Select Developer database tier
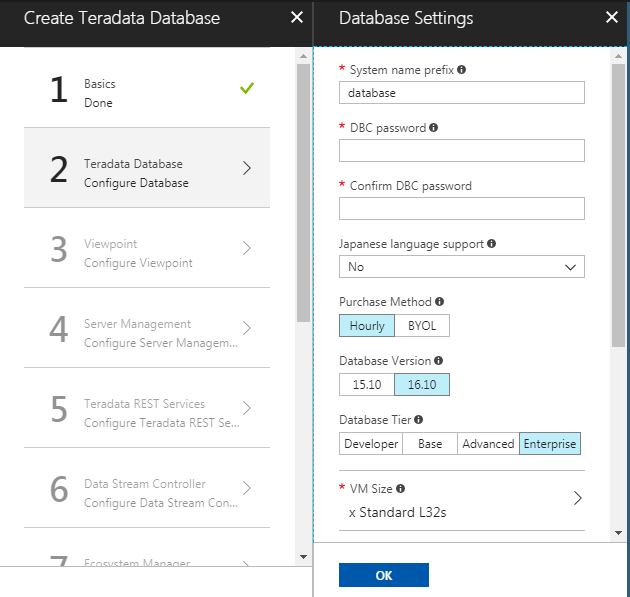This screenshot has width=630, height=597. pyautogui.click(x=371, y=444)
